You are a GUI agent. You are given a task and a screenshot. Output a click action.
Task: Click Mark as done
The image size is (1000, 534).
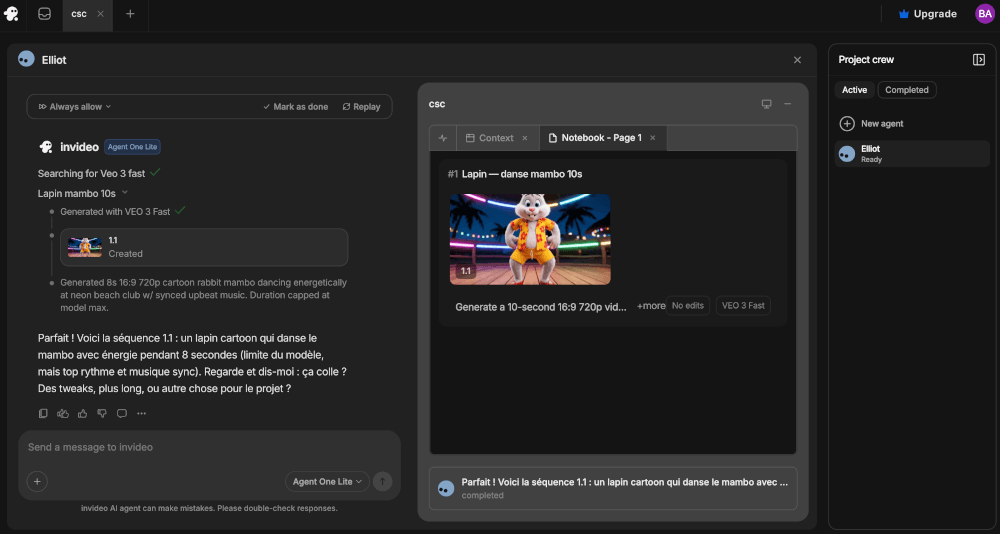295,107
